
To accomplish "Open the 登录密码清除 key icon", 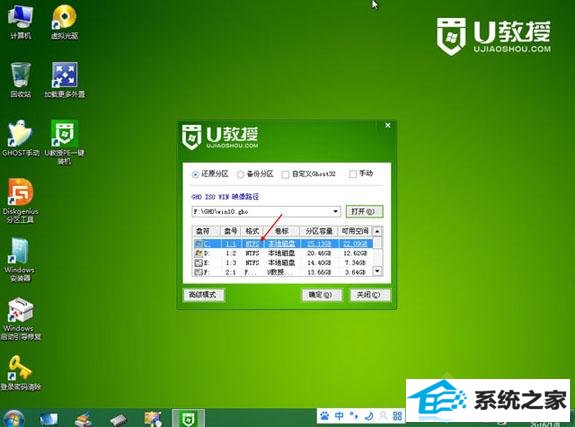I will pos(21,373).
